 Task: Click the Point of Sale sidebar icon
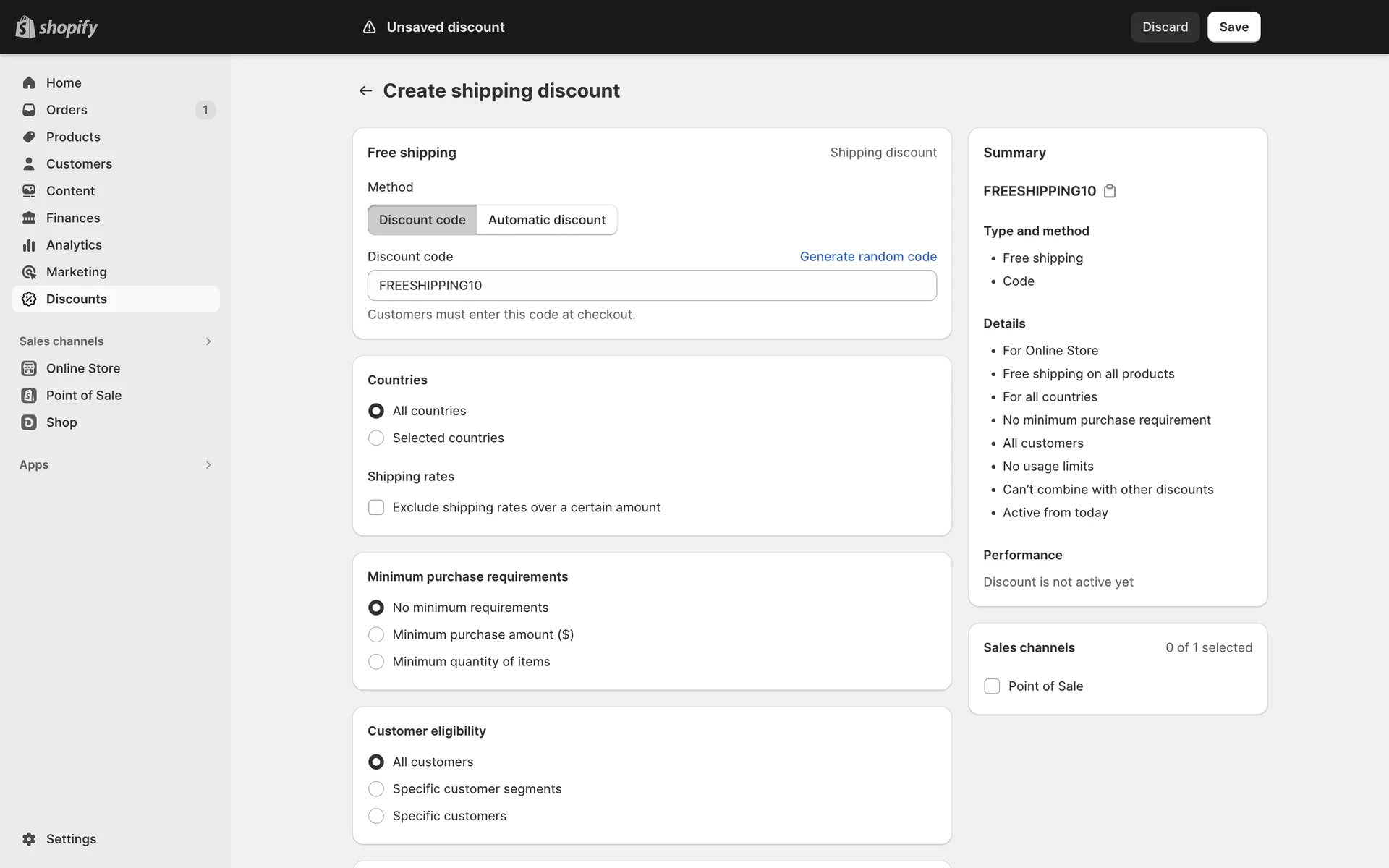(x=29, y=396)
